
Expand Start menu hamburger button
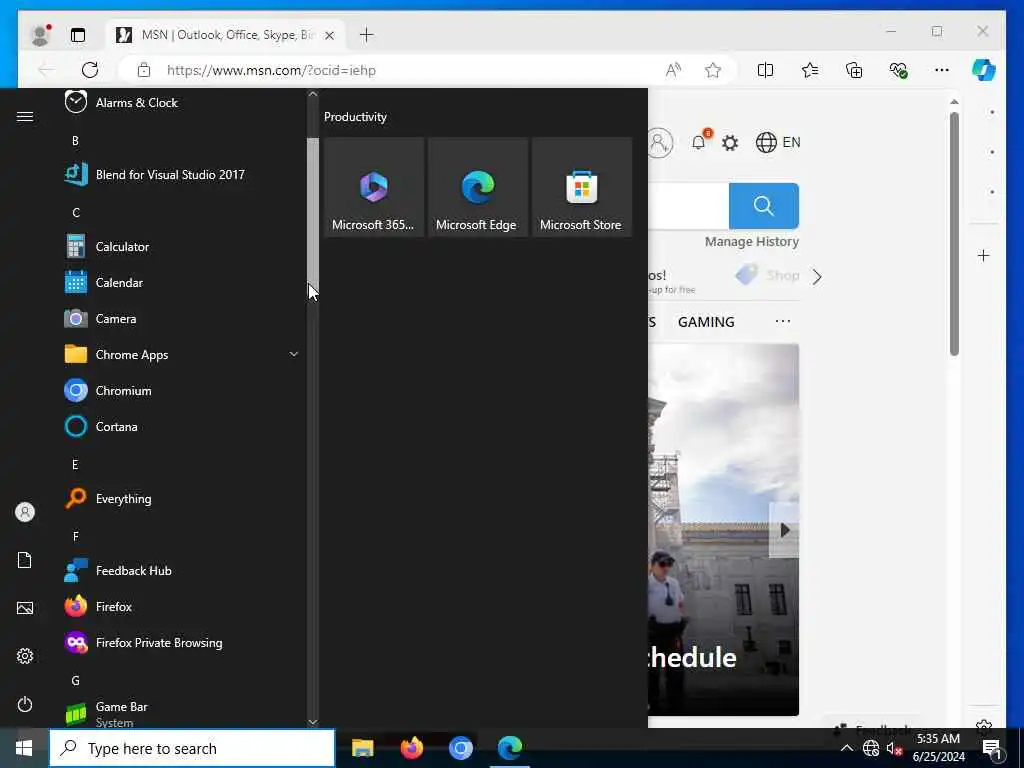[25, 116]
